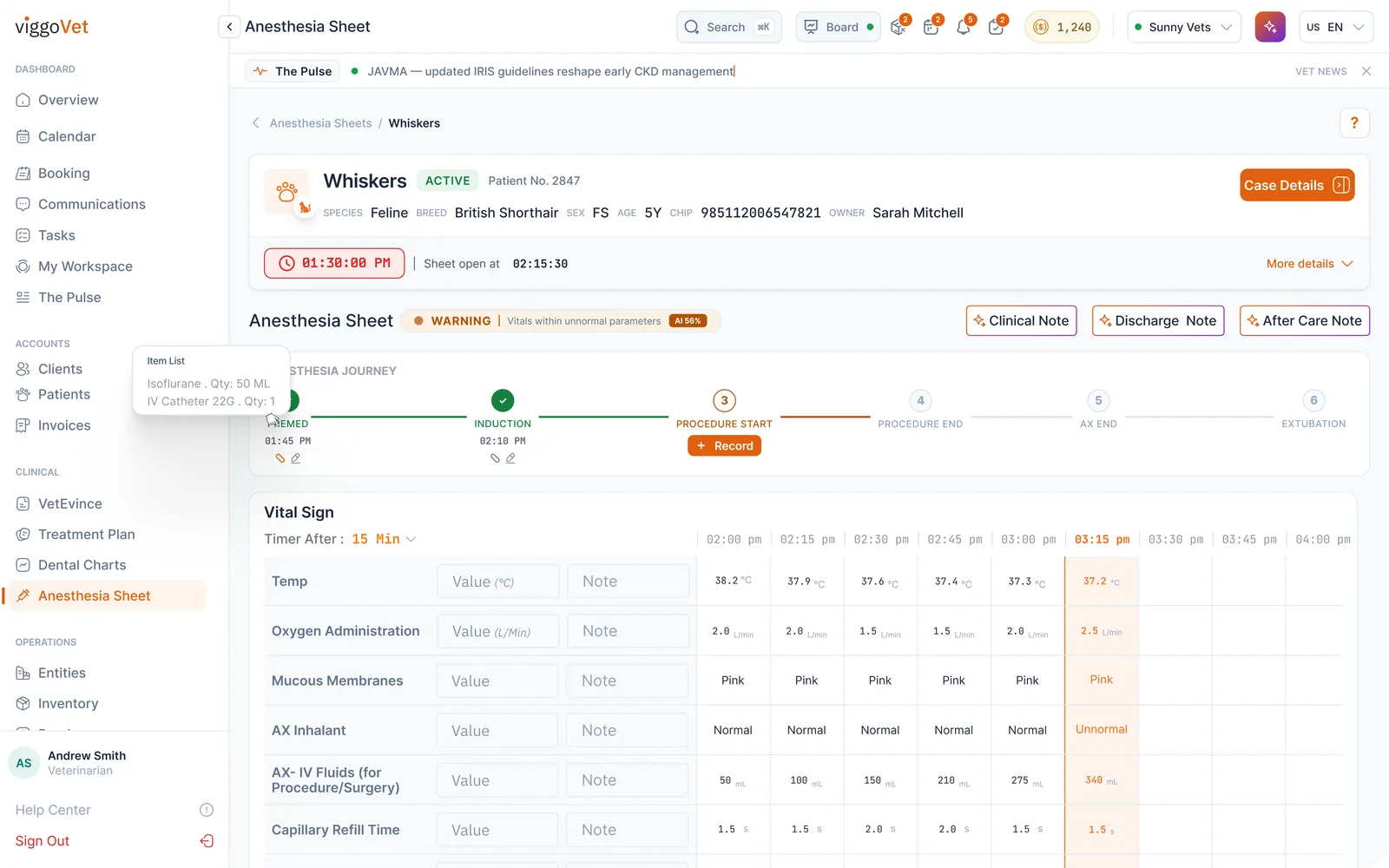Launch the purple AI sparkle assistant
The width and height of the screenshot is (1389, 868).
pyautogui.click(x=1270, y=27)
